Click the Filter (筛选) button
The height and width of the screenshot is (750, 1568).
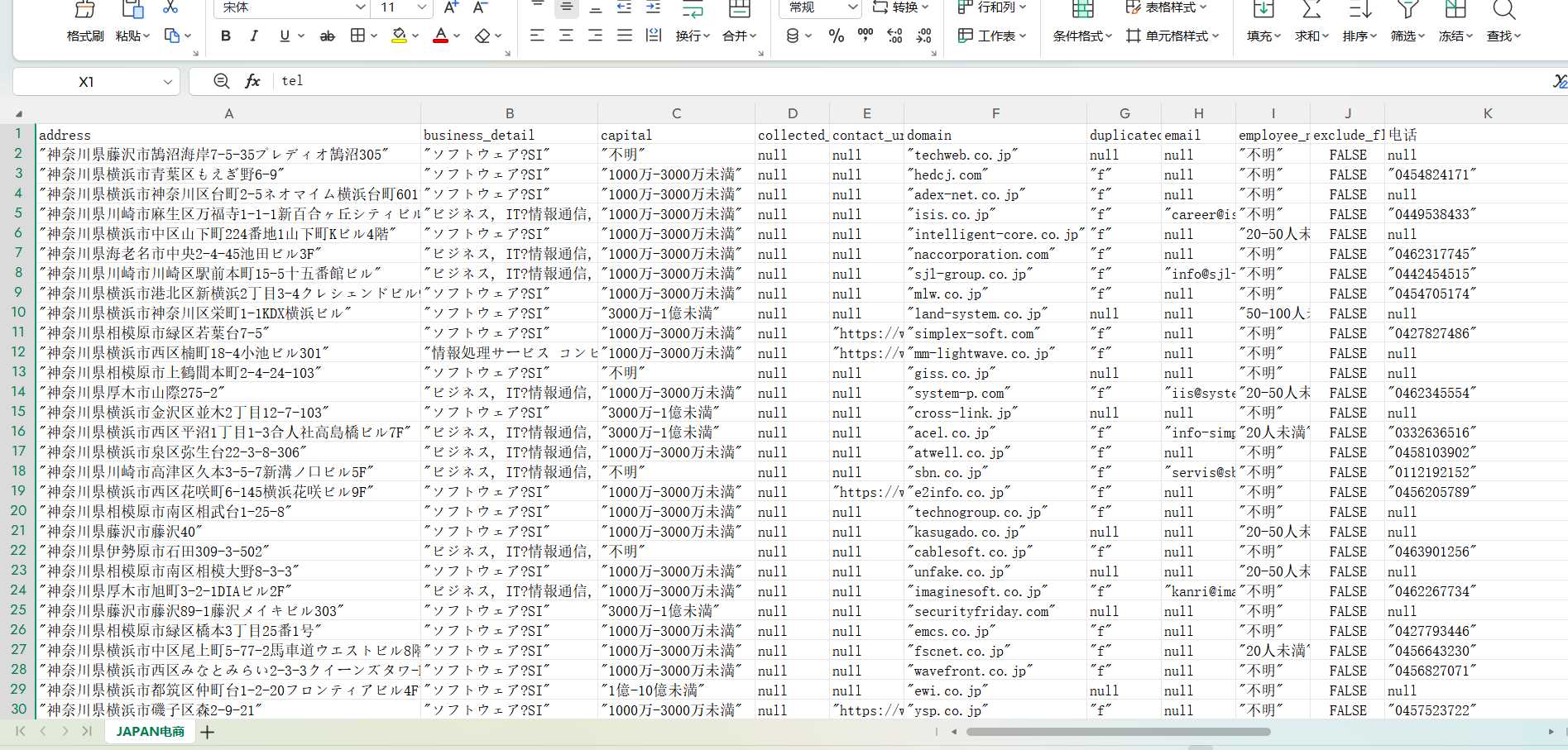[1407, 22]
